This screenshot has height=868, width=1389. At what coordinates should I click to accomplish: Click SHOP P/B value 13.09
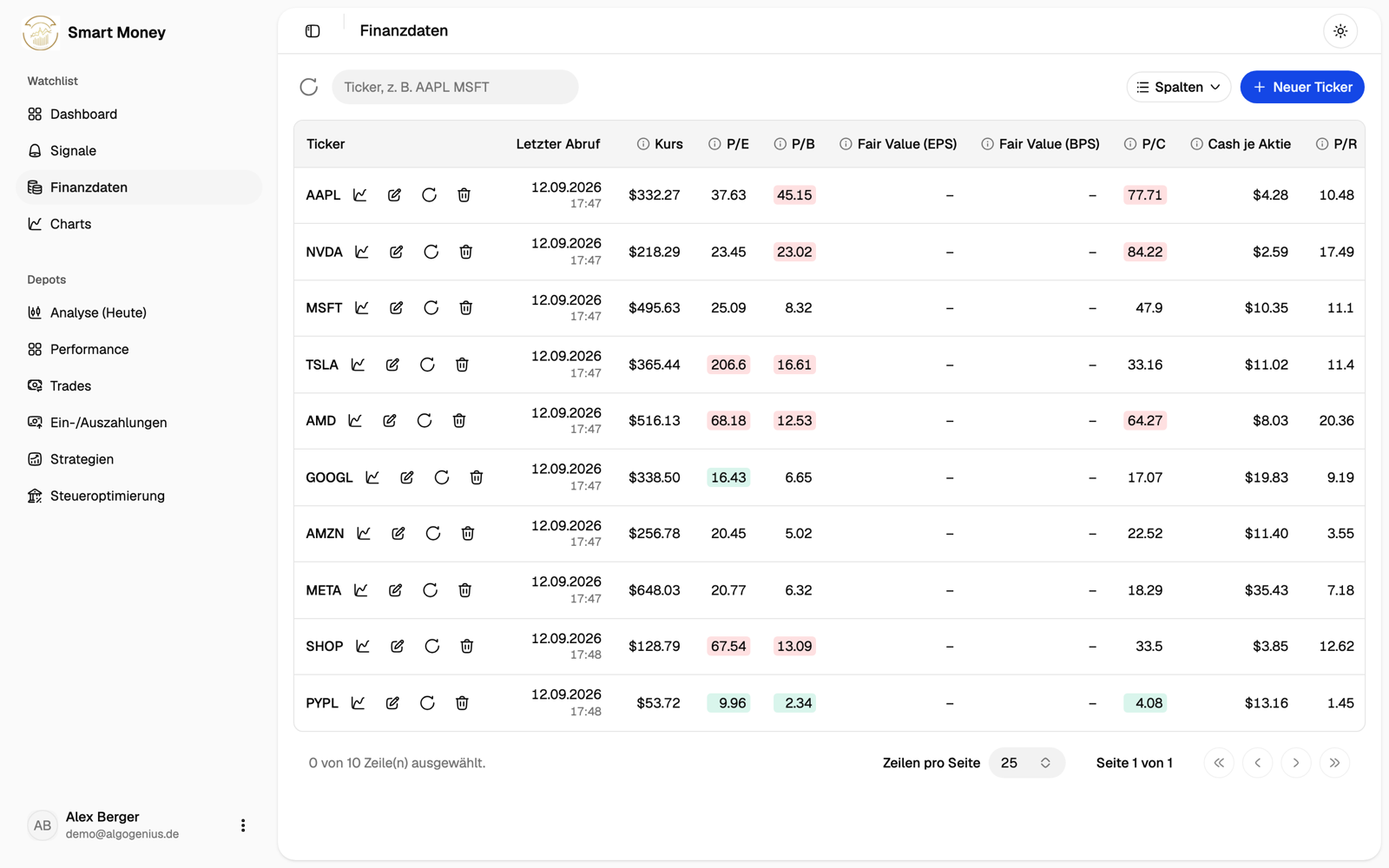[794, 647]
